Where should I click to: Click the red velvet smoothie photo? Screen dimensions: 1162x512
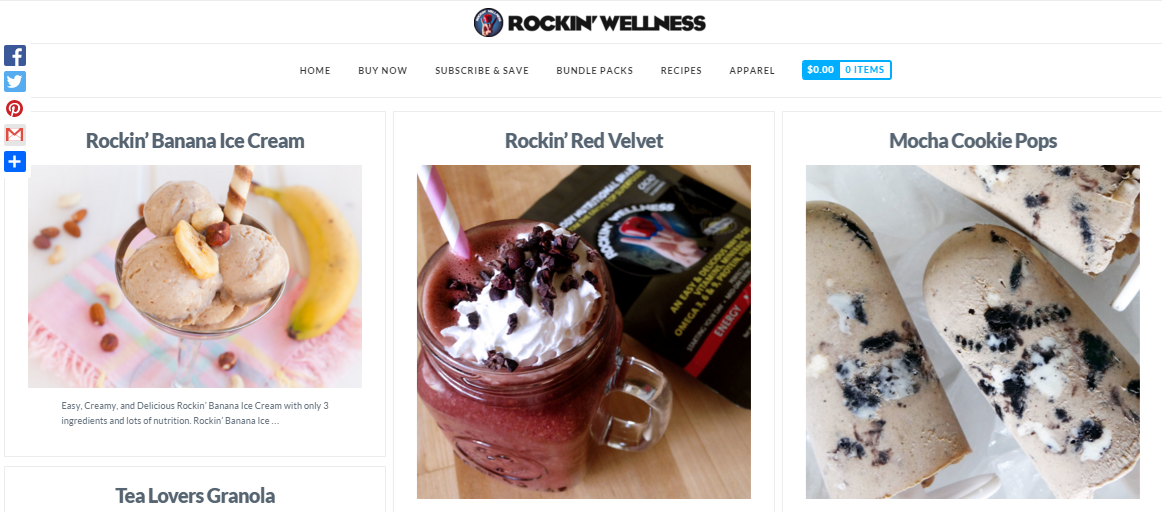point(584,332)
